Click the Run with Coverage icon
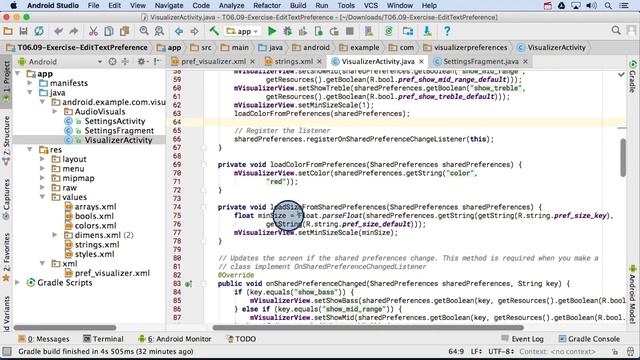Viewport: 640px width, 360px height. (303, 31)
